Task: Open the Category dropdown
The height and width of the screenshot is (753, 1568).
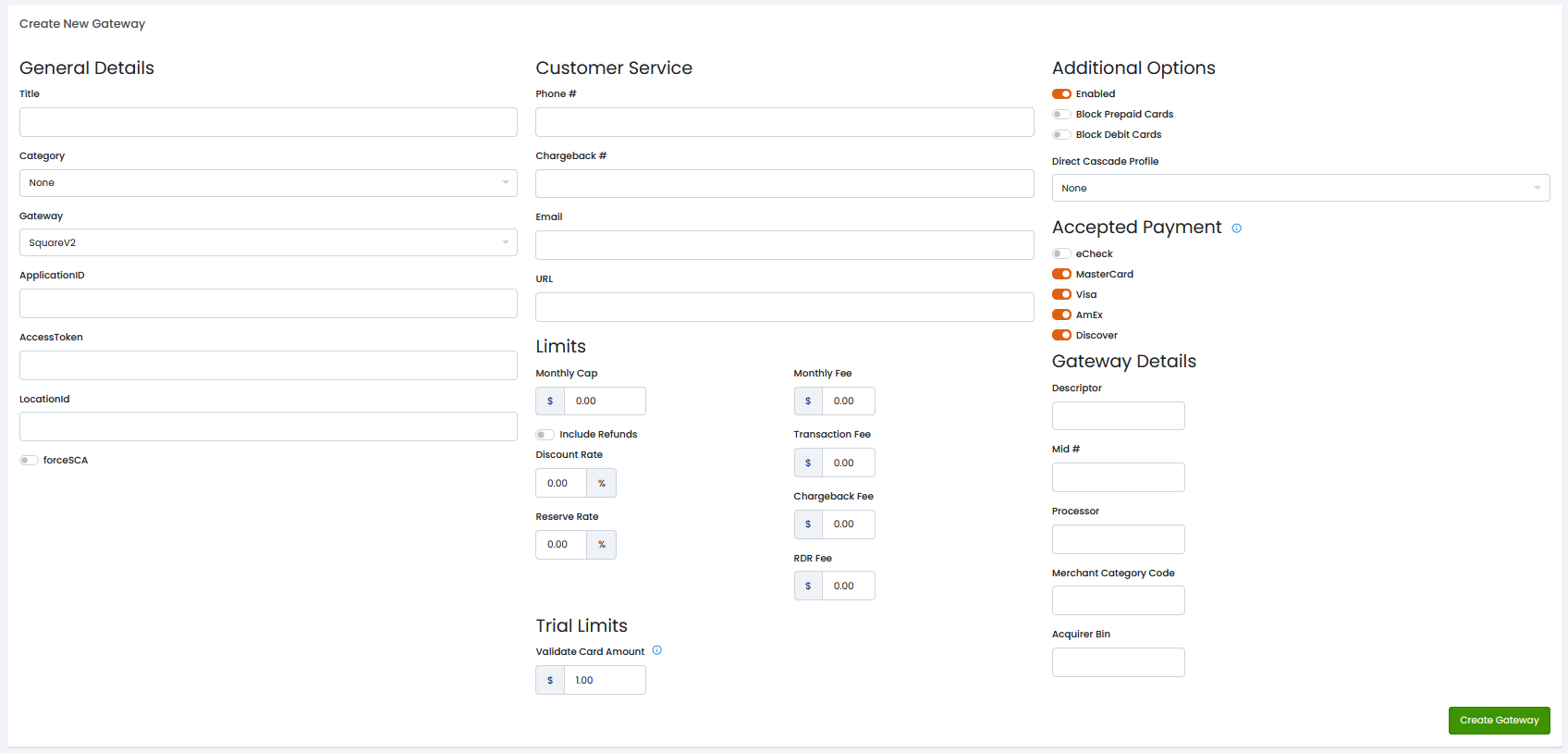Action: point(268,183)
